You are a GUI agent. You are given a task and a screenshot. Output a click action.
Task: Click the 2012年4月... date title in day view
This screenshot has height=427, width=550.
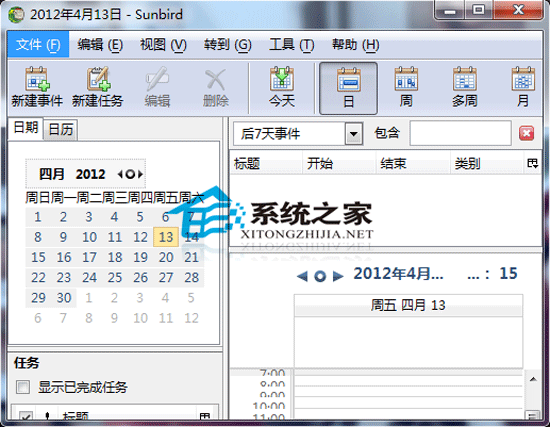point(398,274)
